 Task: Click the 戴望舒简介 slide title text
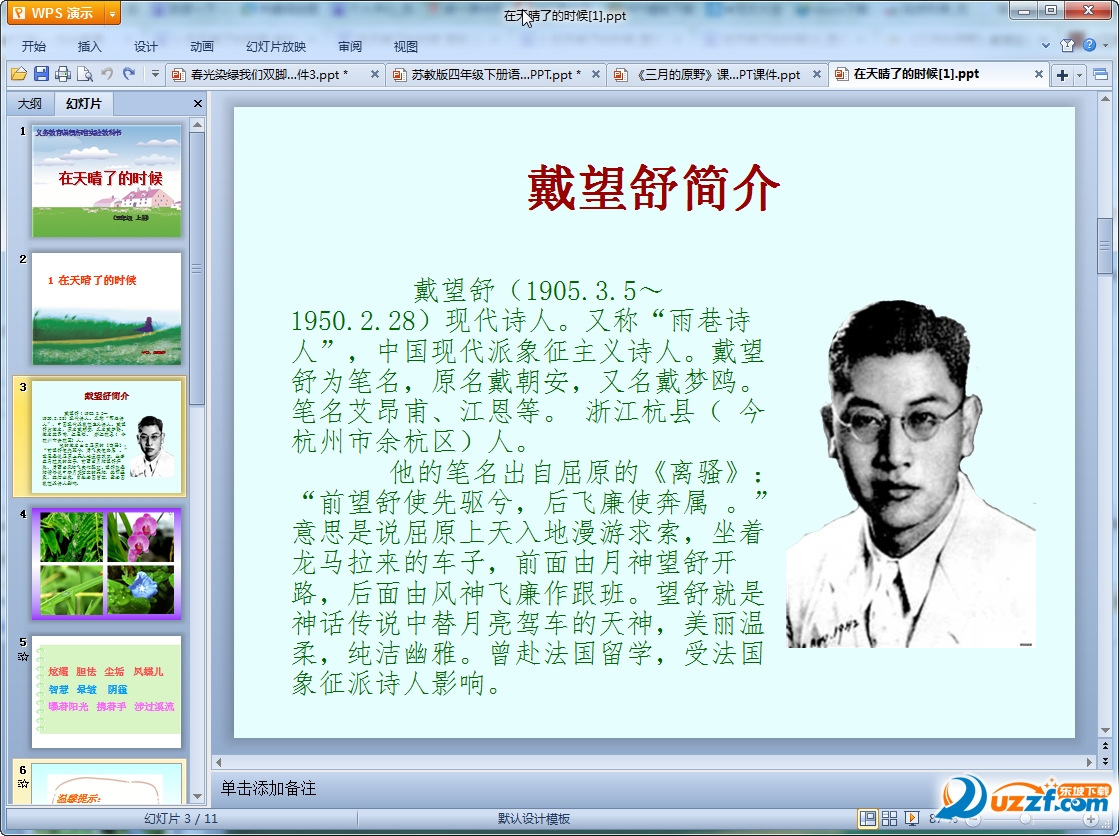653,188
